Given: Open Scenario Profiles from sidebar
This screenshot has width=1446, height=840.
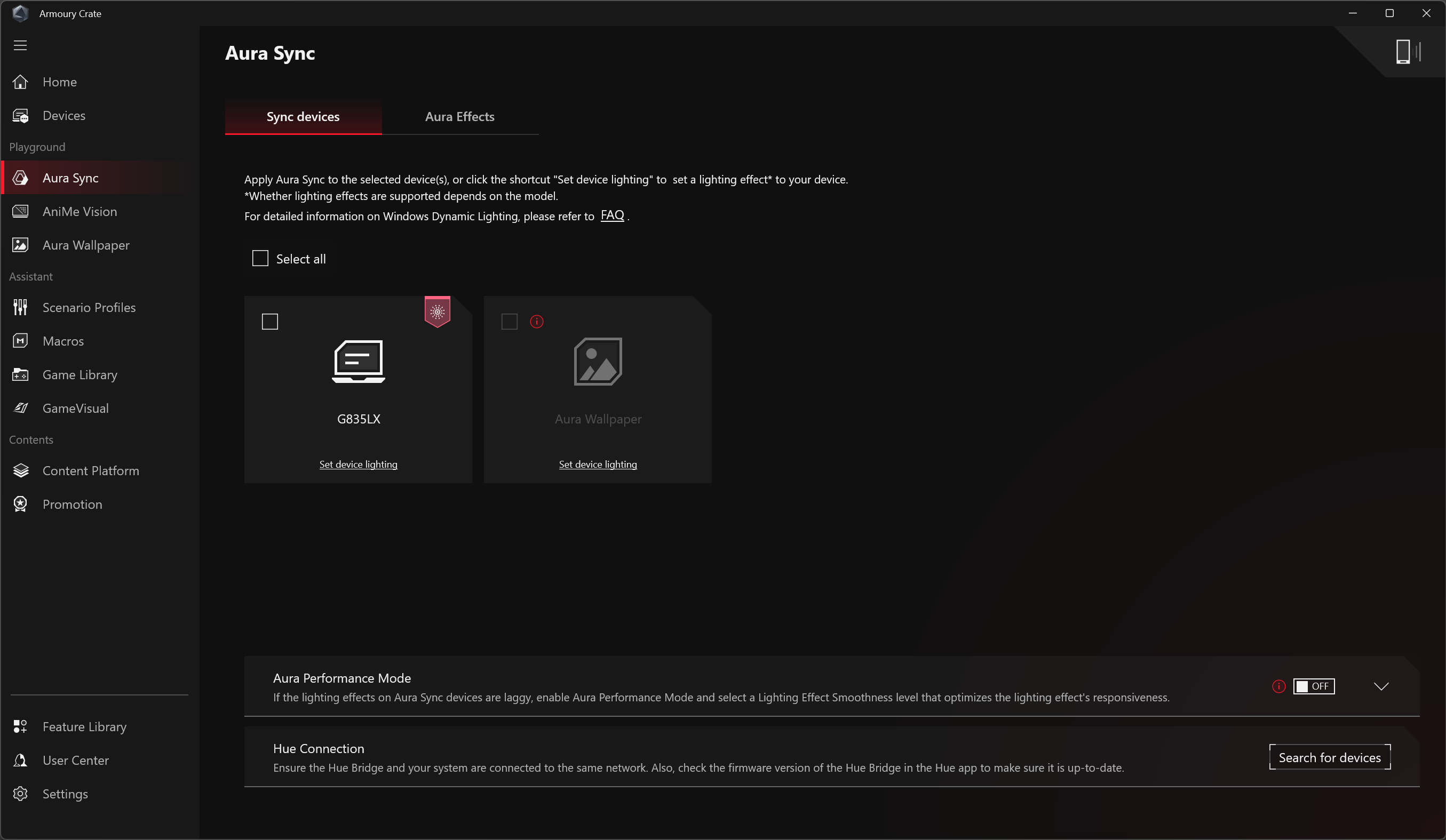Looking at the screenshot, I should [x=89, y=307].
